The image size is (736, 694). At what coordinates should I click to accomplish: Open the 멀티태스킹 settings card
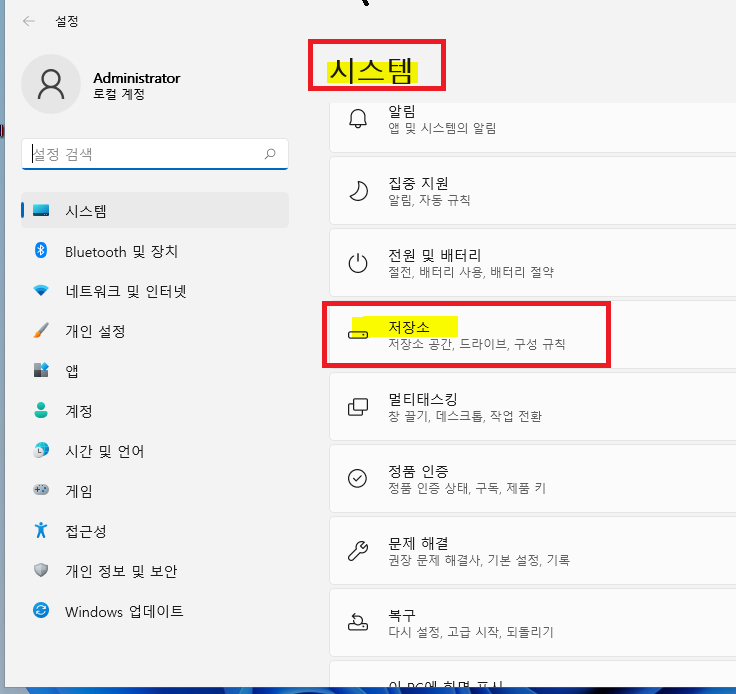tap(533, 406)
